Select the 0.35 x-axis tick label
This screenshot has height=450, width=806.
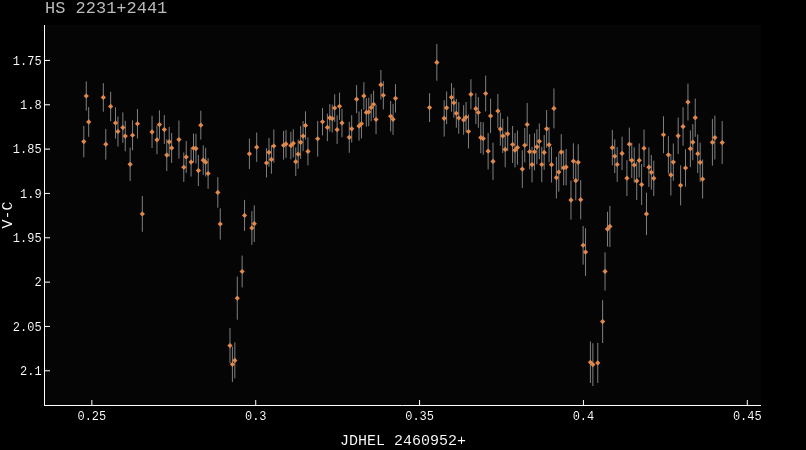(420, 416)
